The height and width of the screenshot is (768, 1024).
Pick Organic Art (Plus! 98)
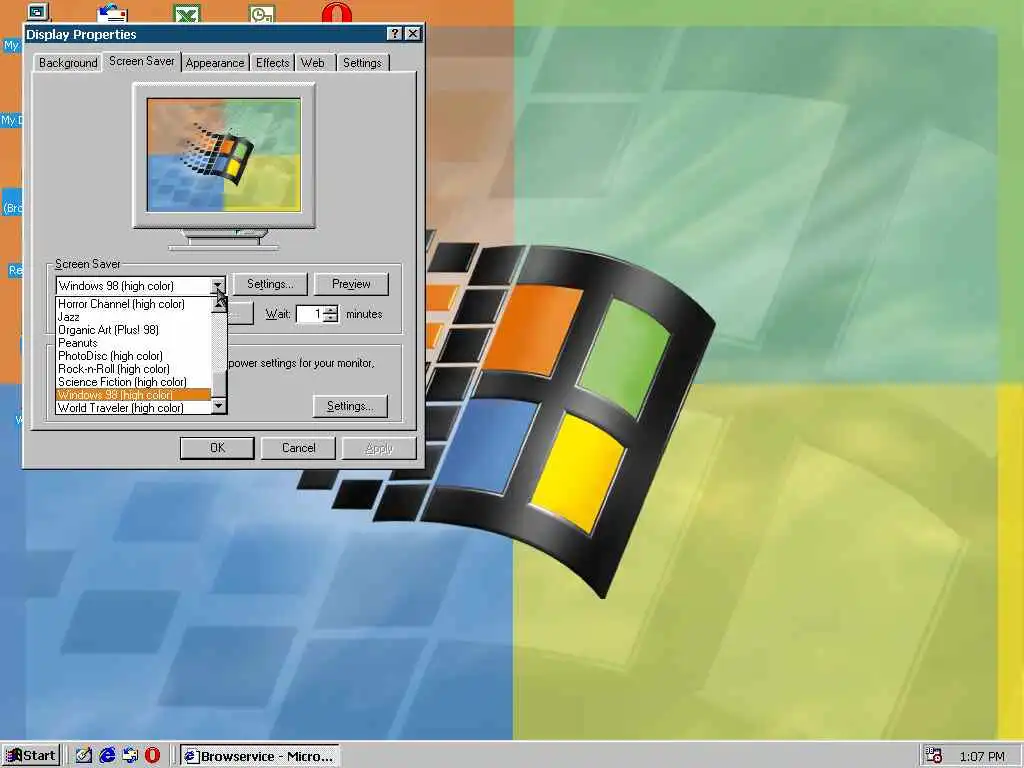[x=134, y=330]
